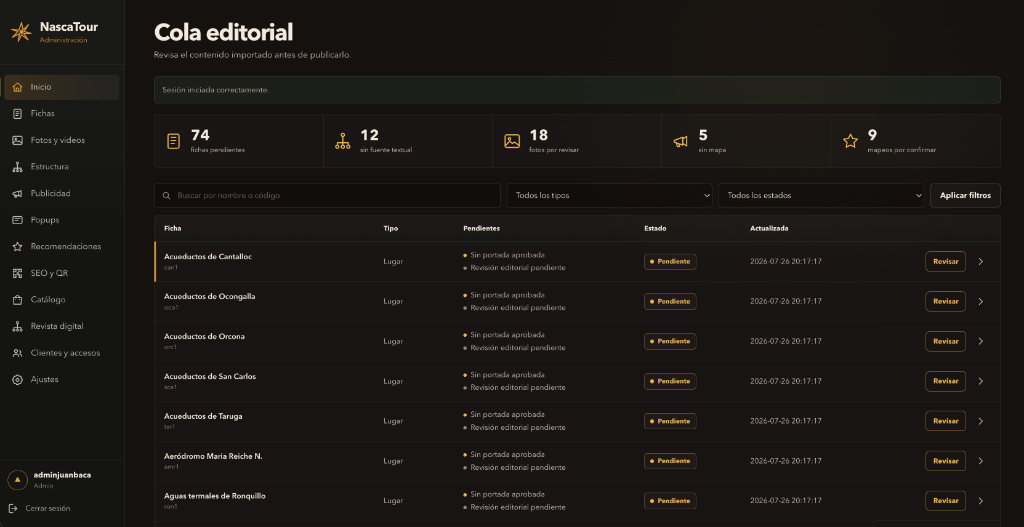
Task: Click the Cerrar sesión logout icon
Action: pos(13,508)
